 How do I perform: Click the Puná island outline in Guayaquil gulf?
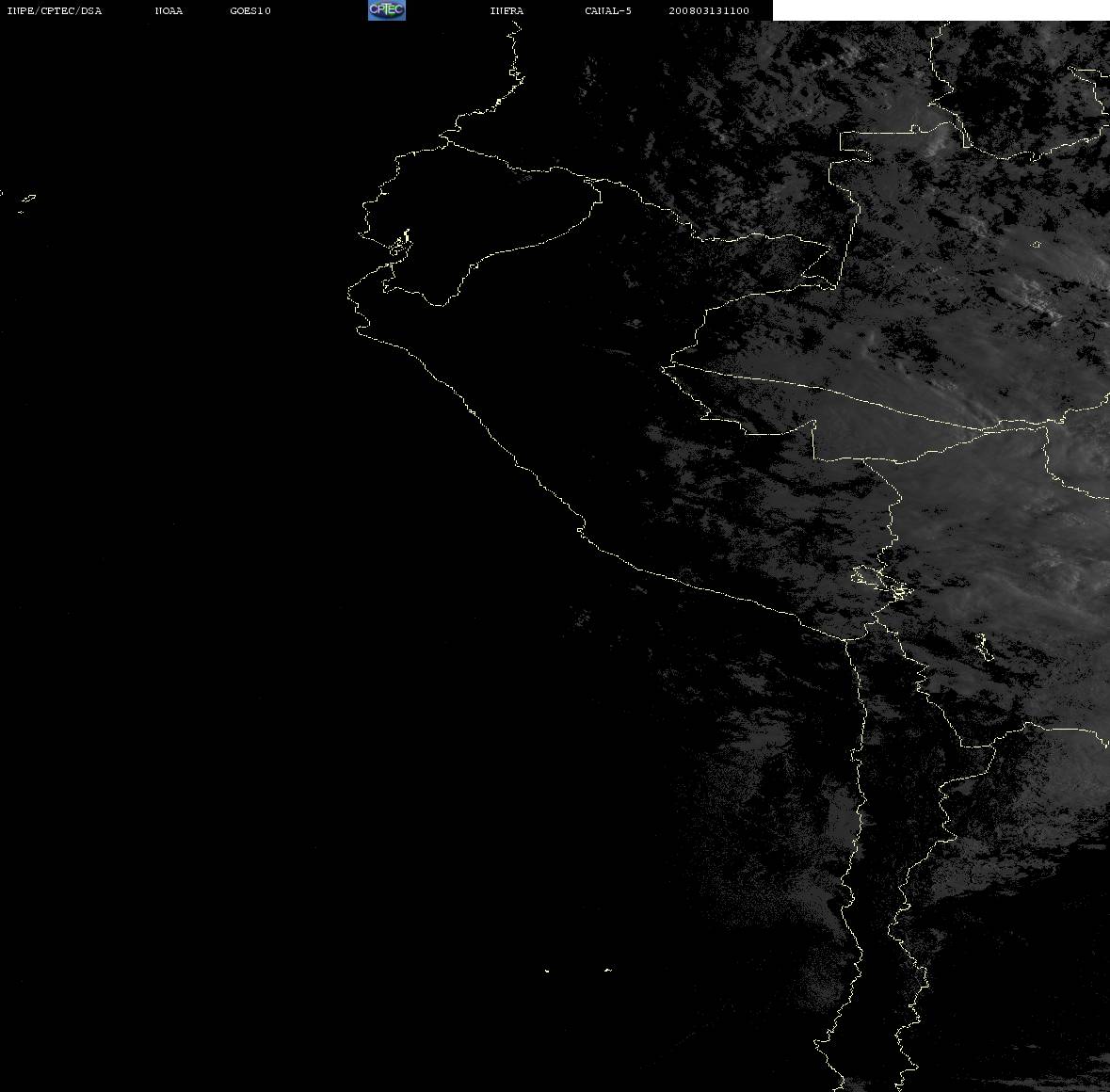401,243
